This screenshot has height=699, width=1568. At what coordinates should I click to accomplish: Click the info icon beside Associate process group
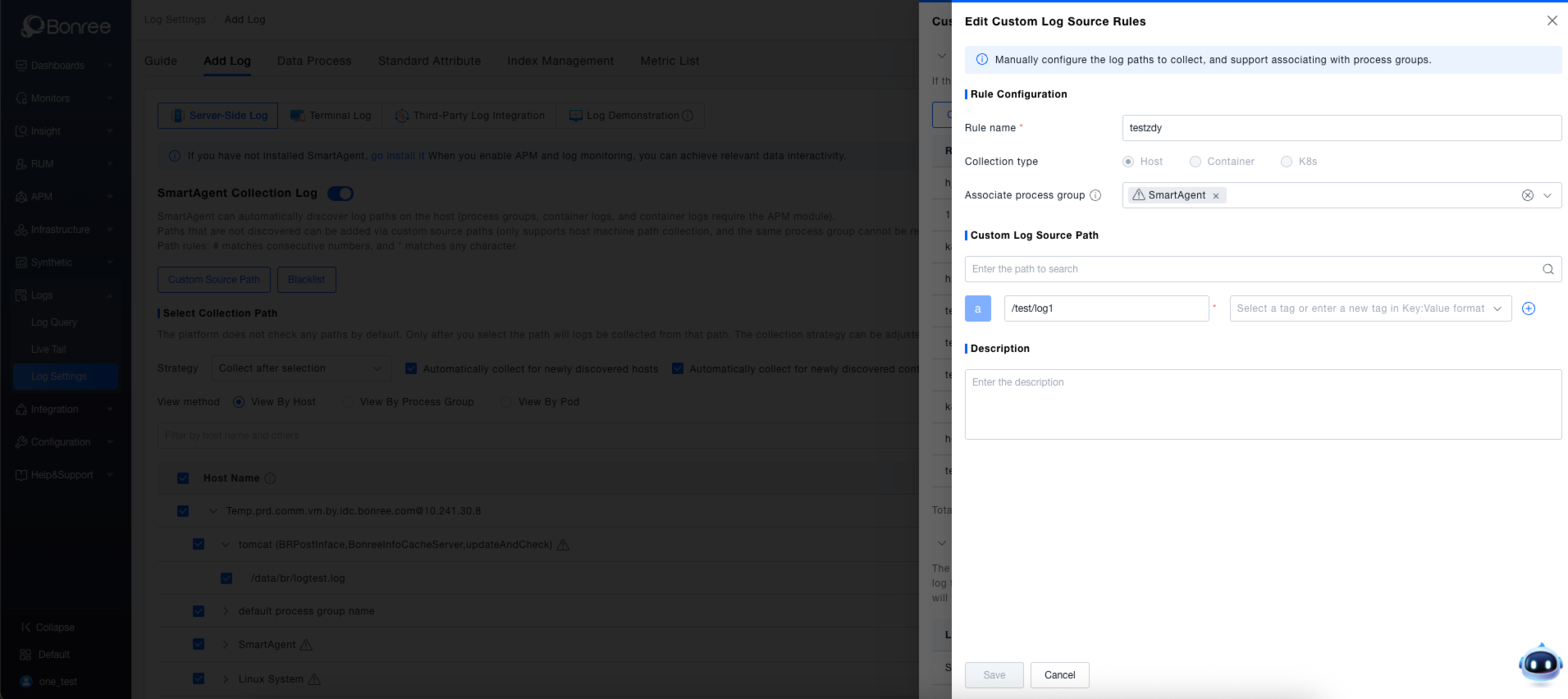click(x=1095, y=195)
